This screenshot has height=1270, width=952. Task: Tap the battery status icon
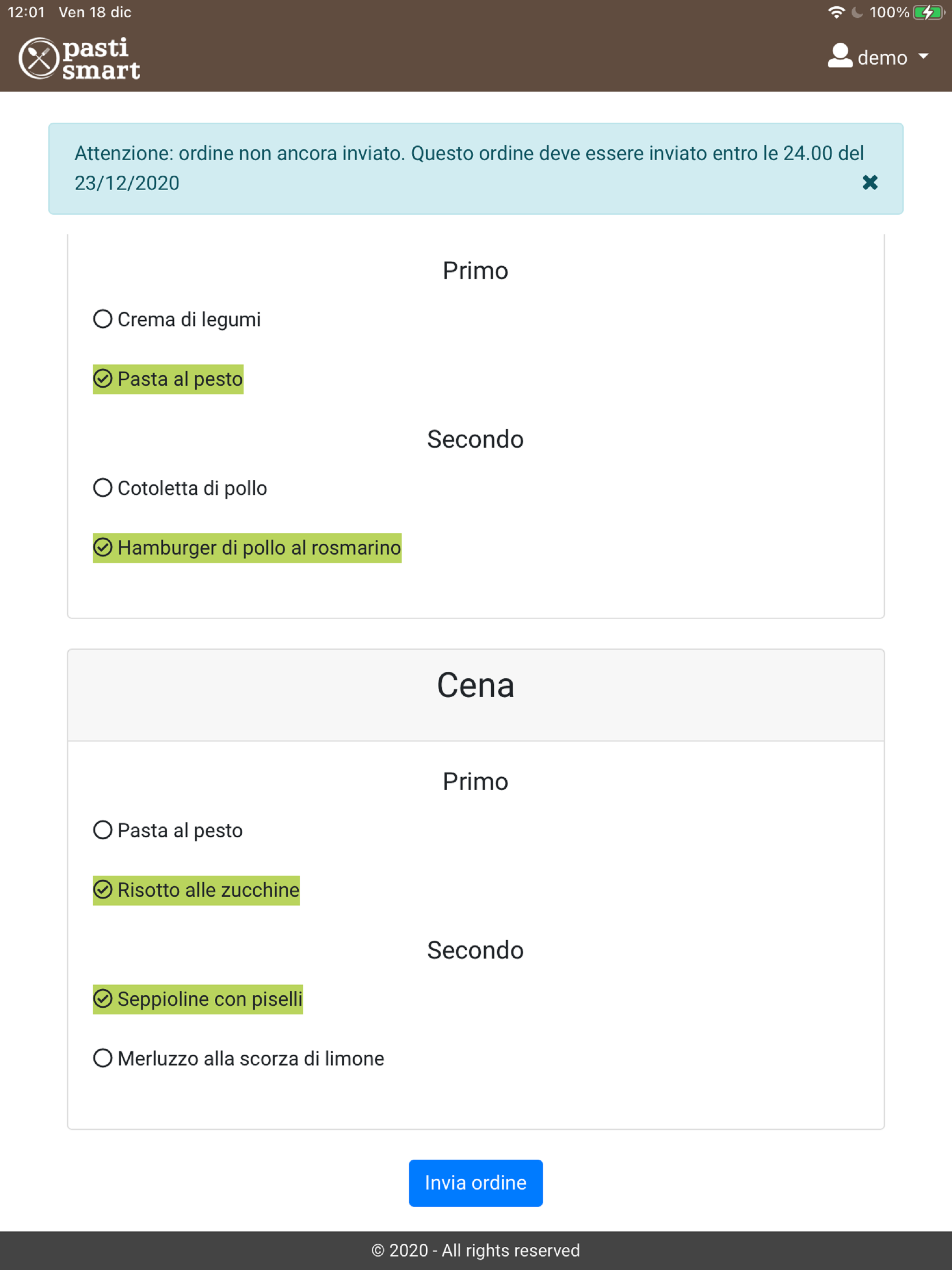click(x=928, y=13)
